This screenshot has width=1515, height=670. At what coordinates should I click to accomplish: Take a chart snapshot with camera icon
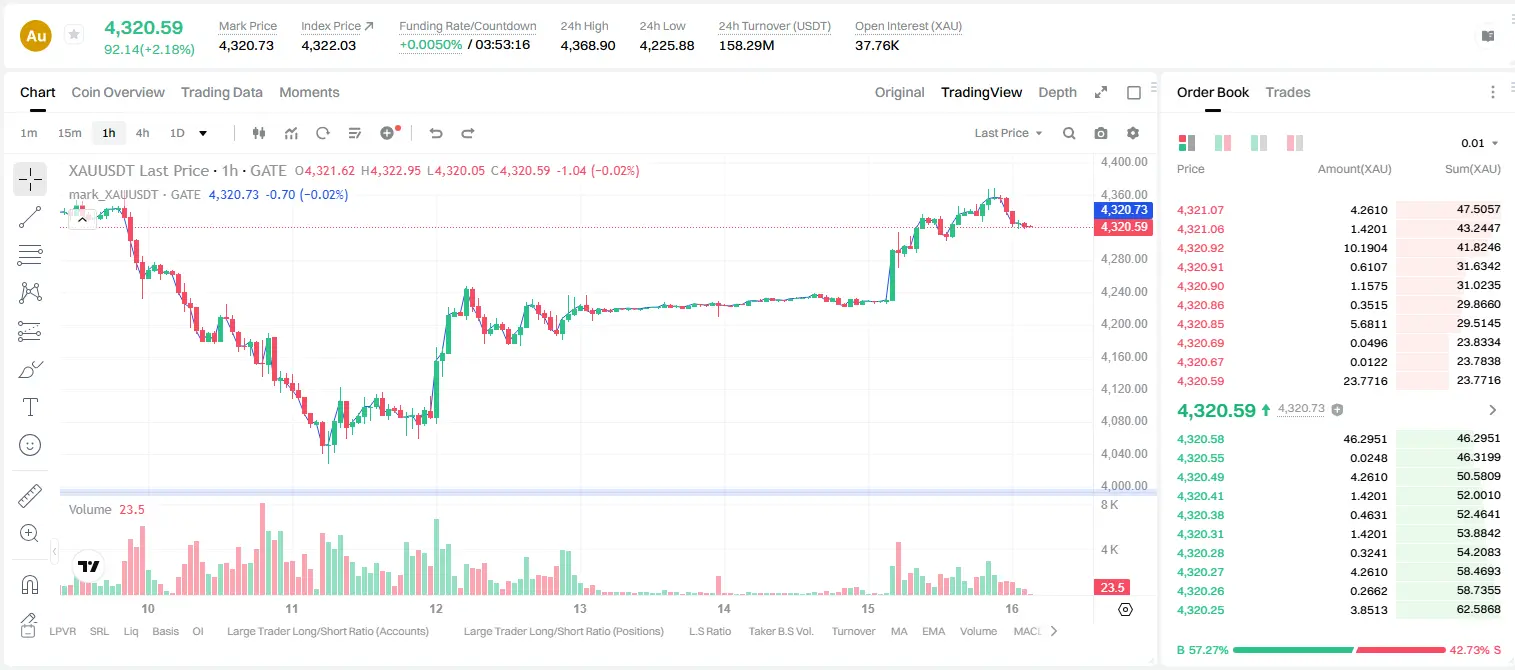(1101, 133)
